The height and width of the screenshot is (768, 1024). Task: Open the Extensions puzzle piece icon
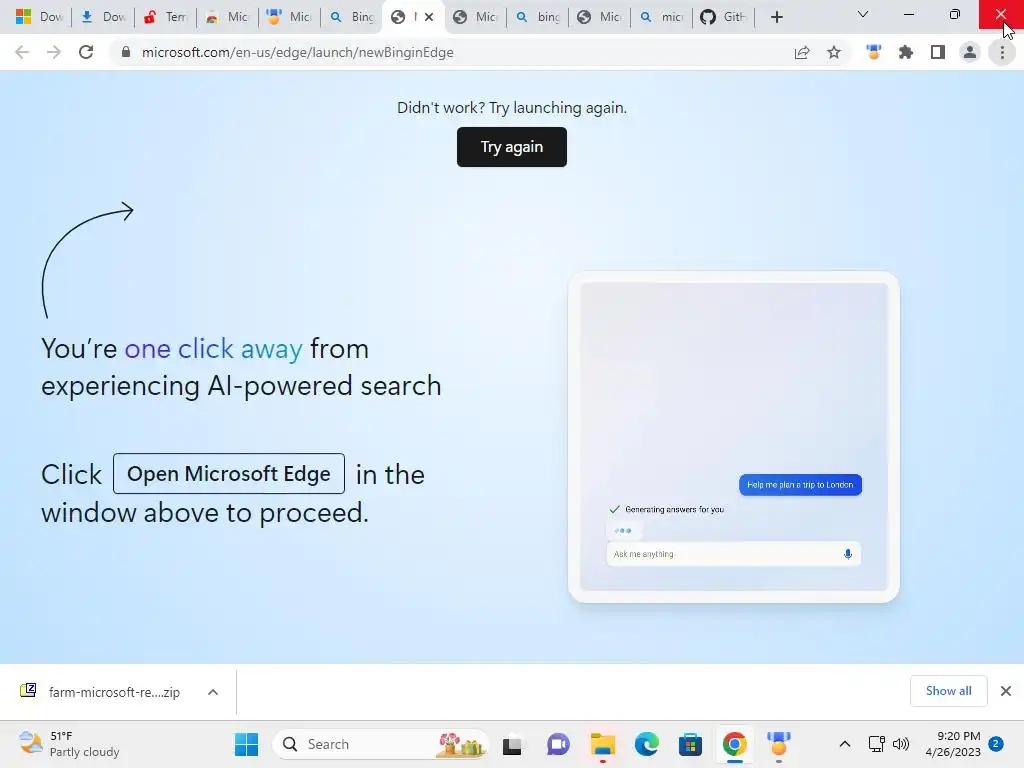coord(906,52)
